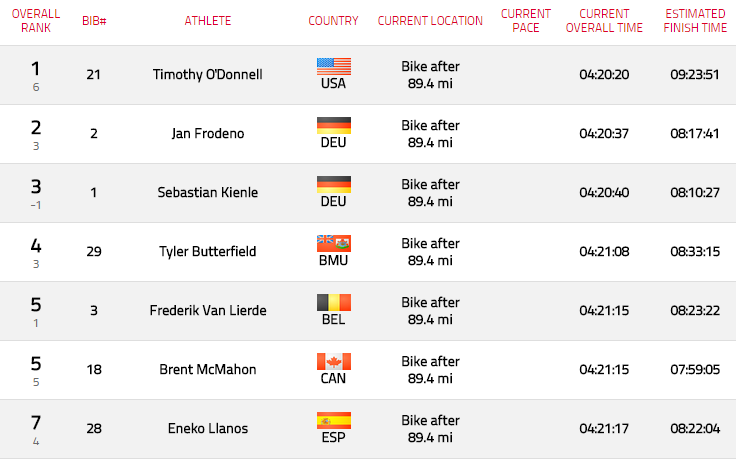Select Sebastian Kienle athlete name
Screen dimensions: 736x465
[x=207, y=192]
